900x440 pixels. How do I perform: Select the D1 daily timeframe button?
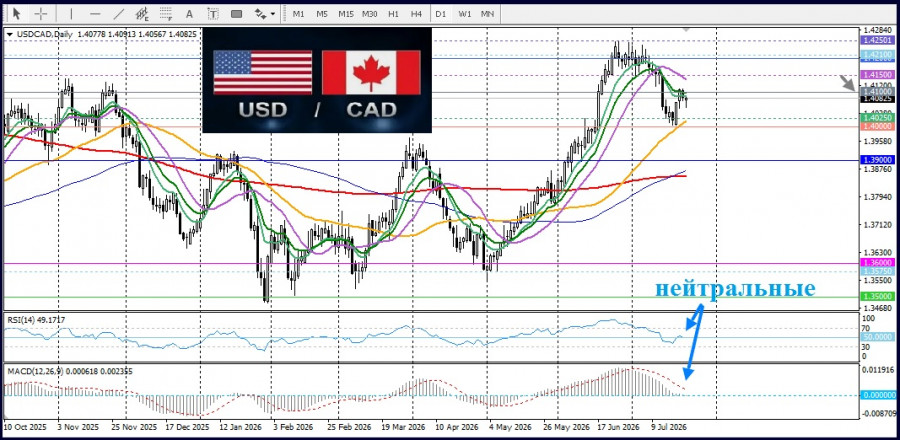440,13
